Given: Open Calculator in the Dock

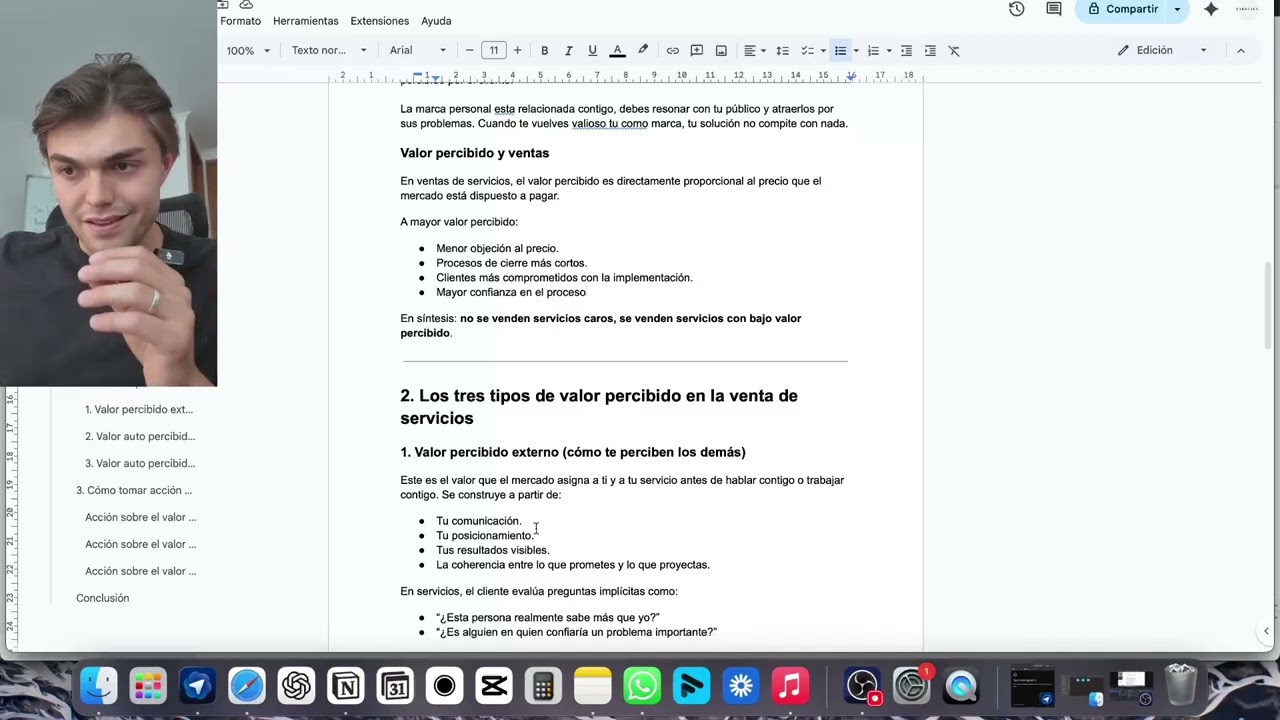Looking at the screenshot, I should pos(543,686).
